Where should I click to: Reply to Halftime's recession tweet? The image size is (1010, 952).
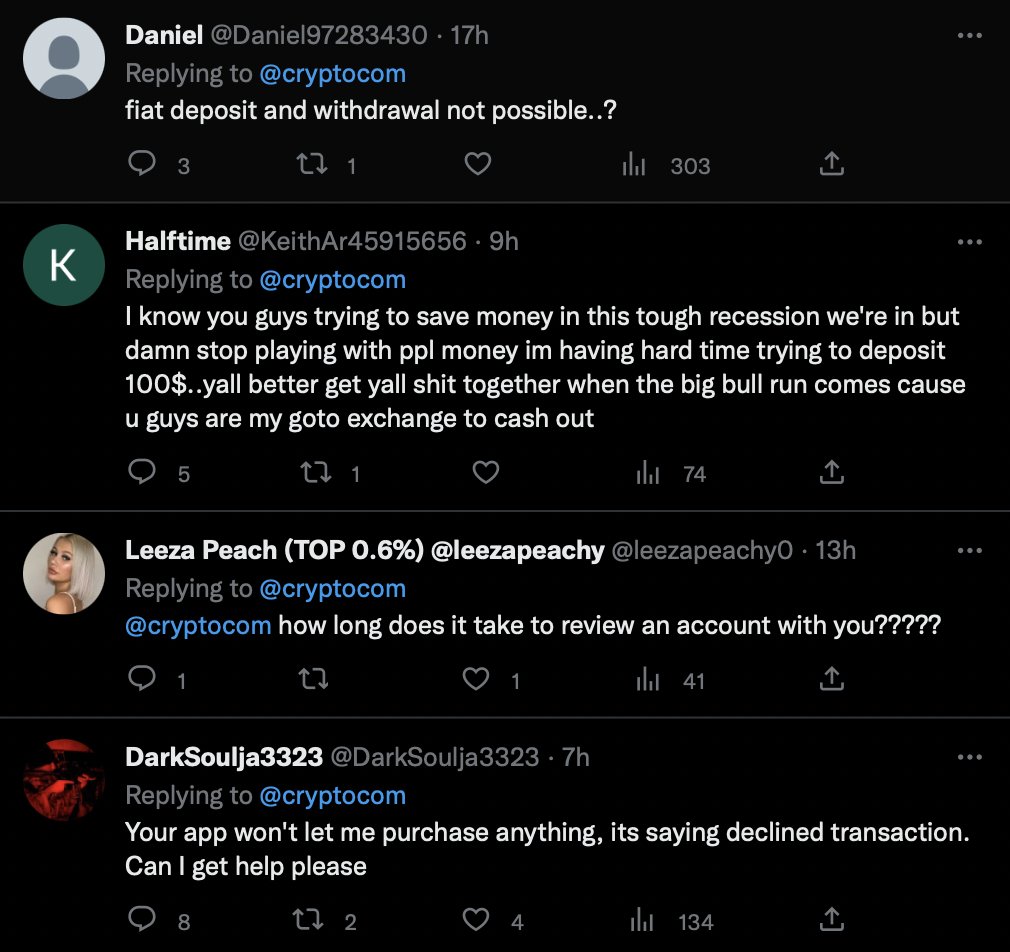[x=143, y=473]
